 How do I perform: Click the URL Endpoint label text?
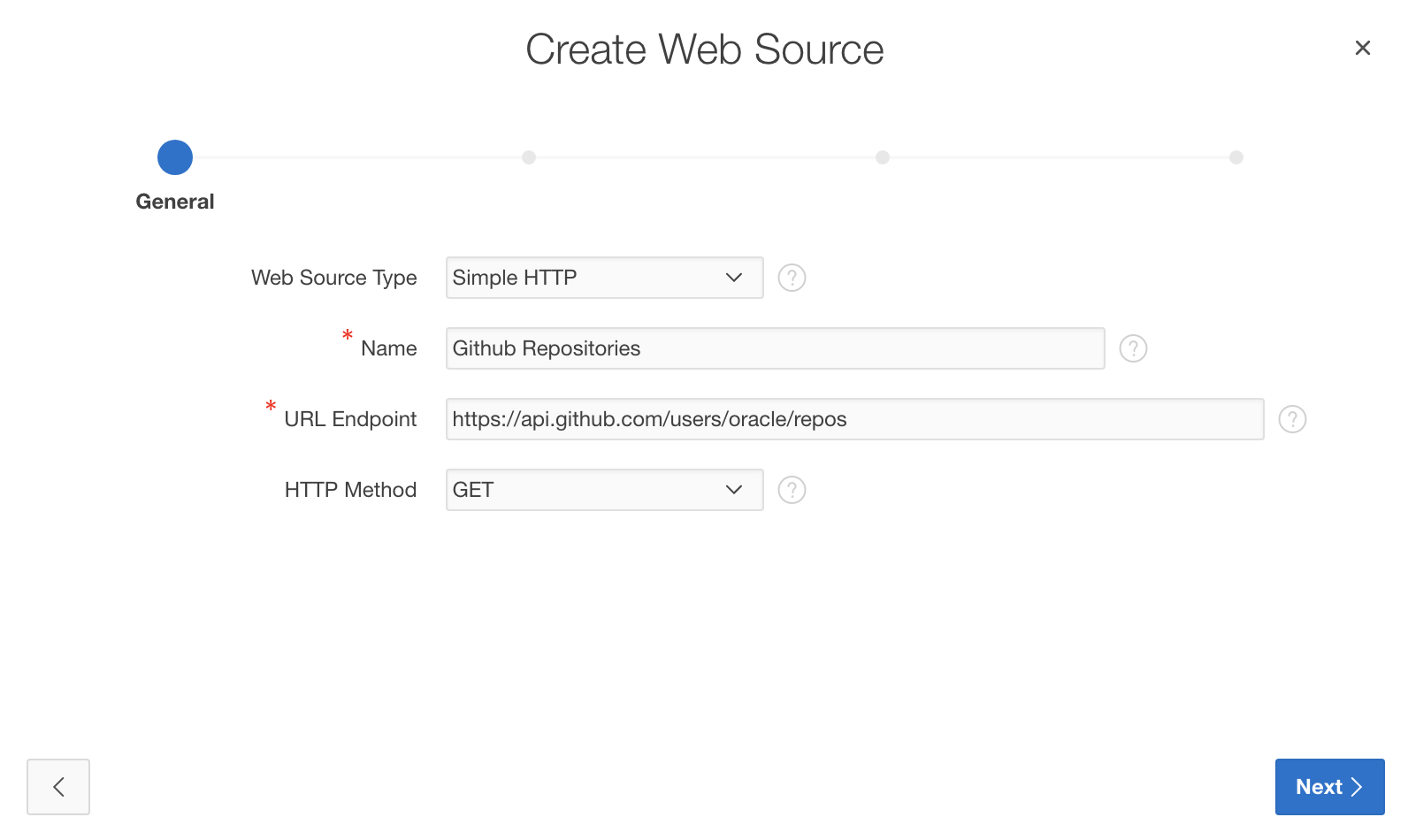[x=350, y=419]
